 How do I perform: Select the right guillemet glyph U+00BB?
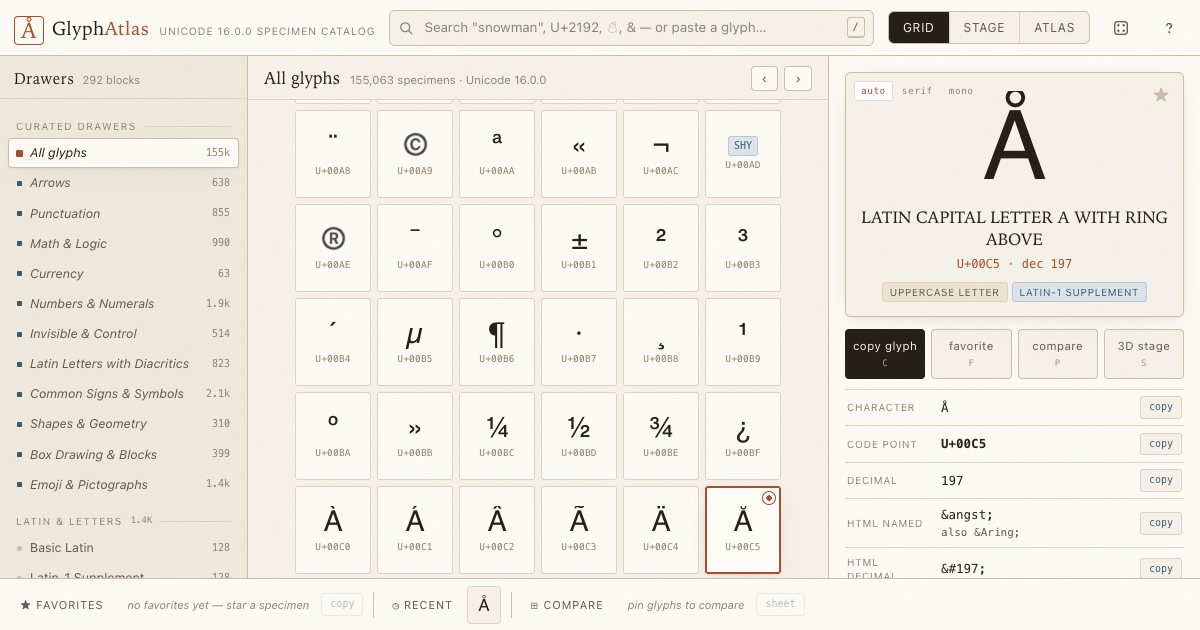click(415, 435)
